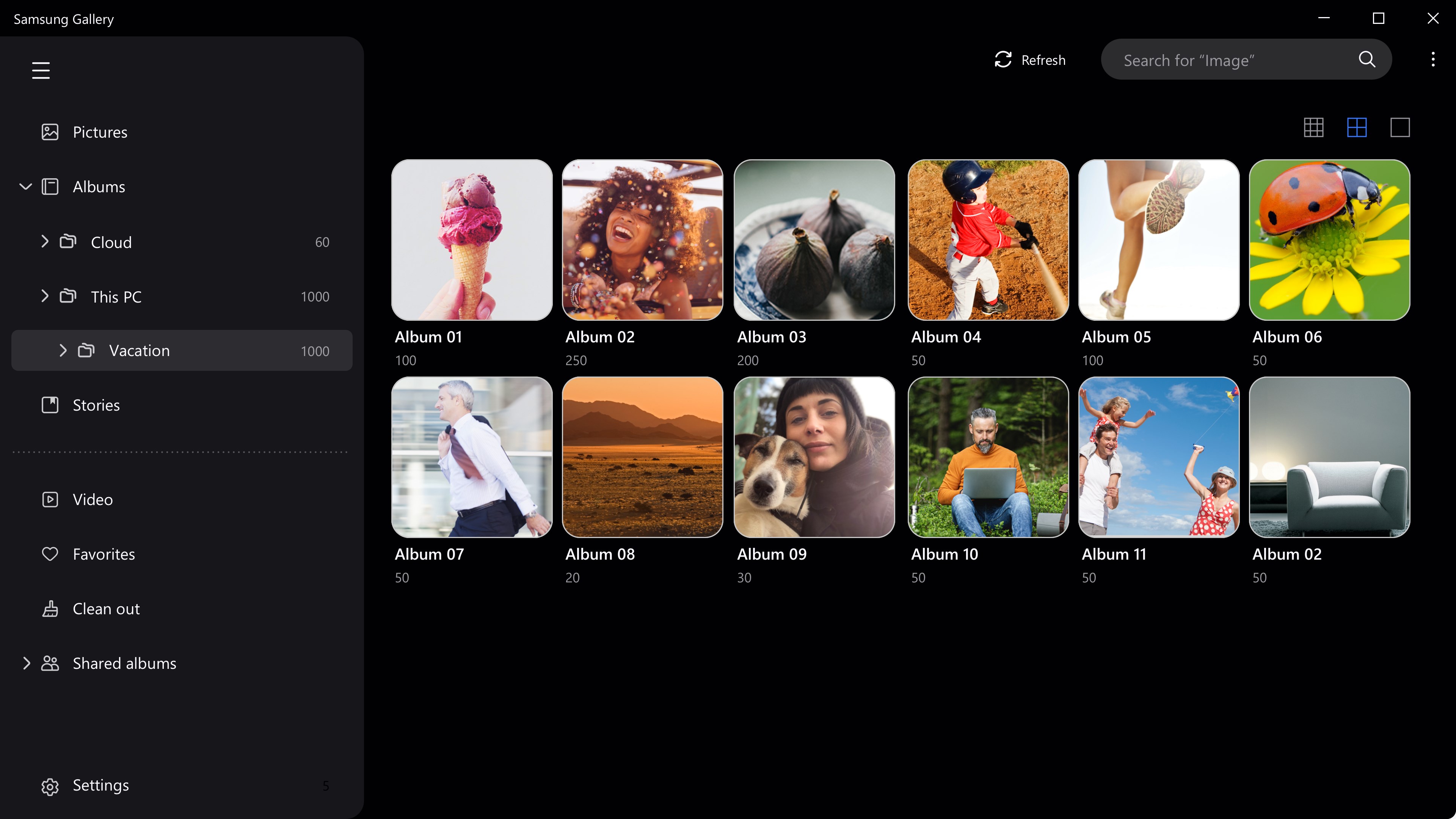Switch to small grid view layout
This screenshot has width=1456, height=819.
[x=1313, y=128]
